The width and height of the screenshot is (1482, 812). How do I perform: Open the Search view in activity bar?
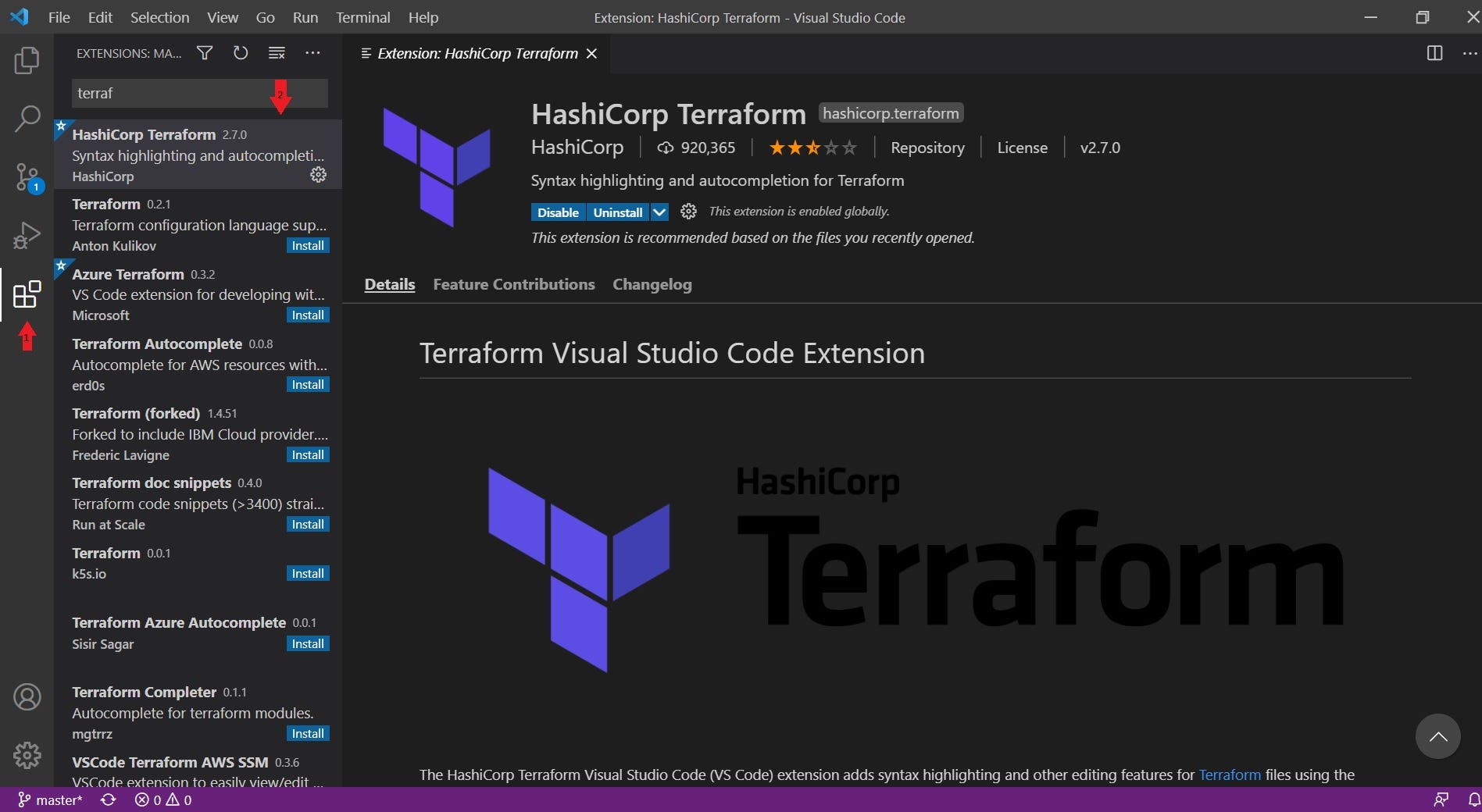(27, 119)
